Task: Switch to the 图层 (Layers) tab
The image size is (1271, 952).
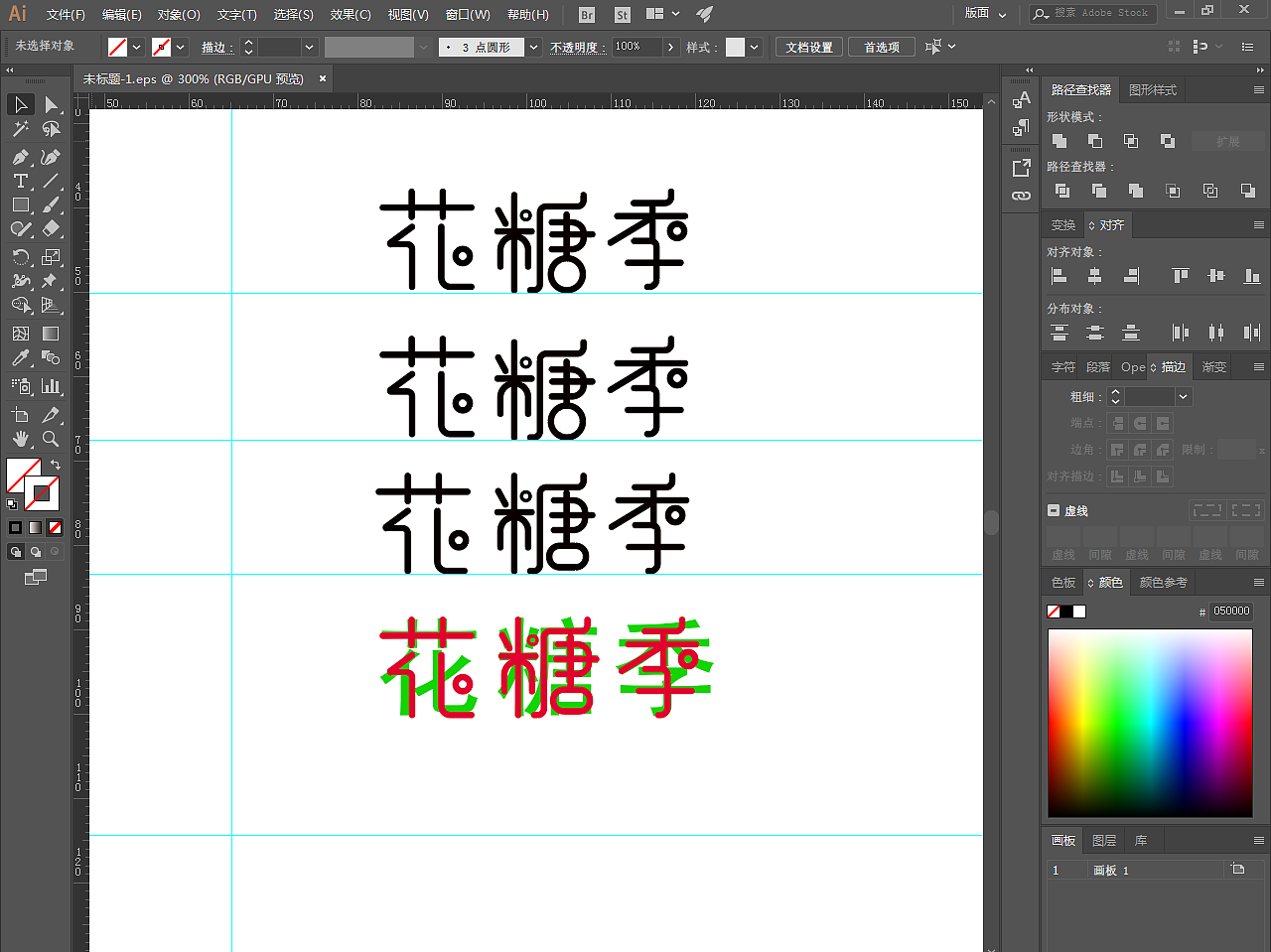Action: click(x=1103, y=839)
